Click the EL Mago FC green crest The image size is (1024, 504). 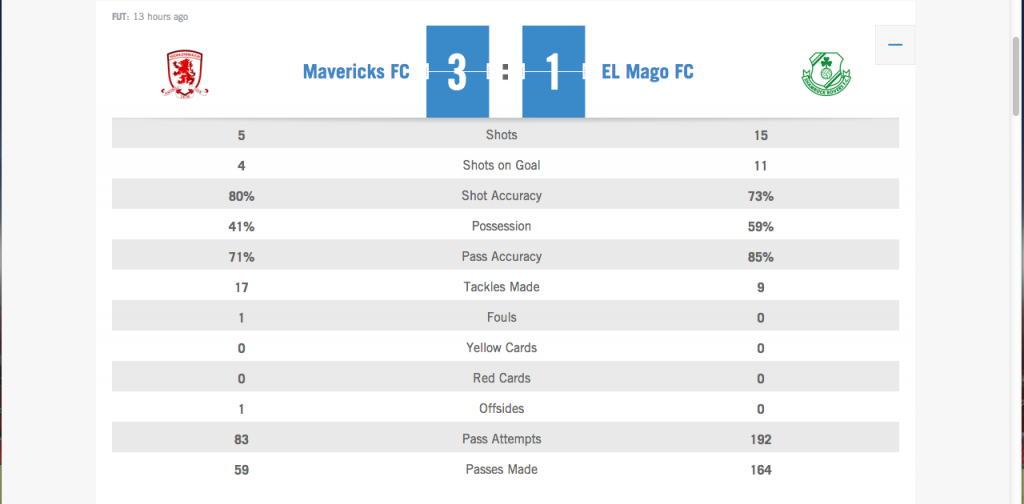(827, 75)
